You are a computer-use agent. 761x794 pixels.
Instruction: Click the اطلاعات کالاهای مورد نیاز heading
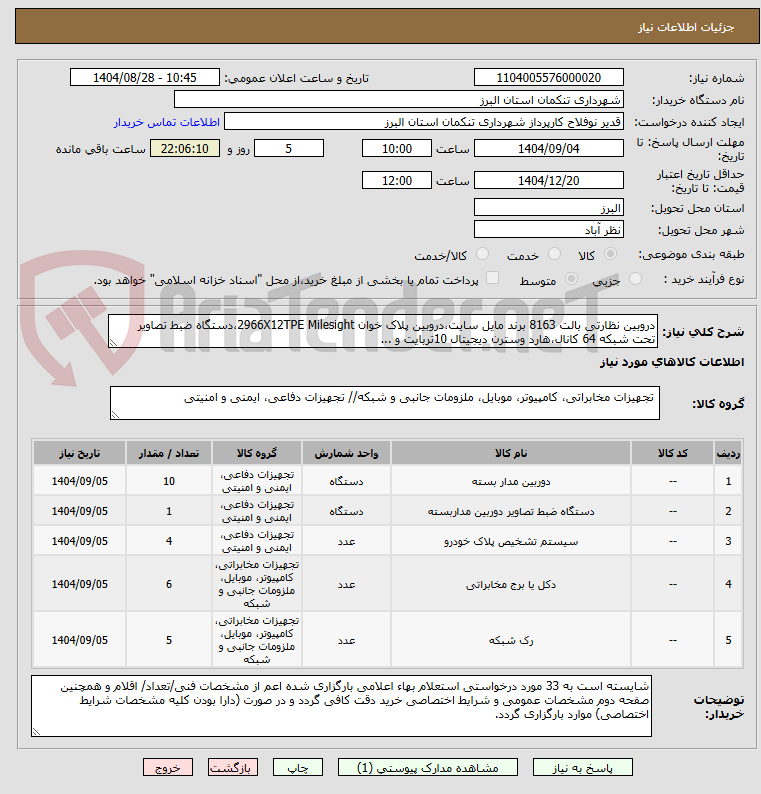(672, 362)
